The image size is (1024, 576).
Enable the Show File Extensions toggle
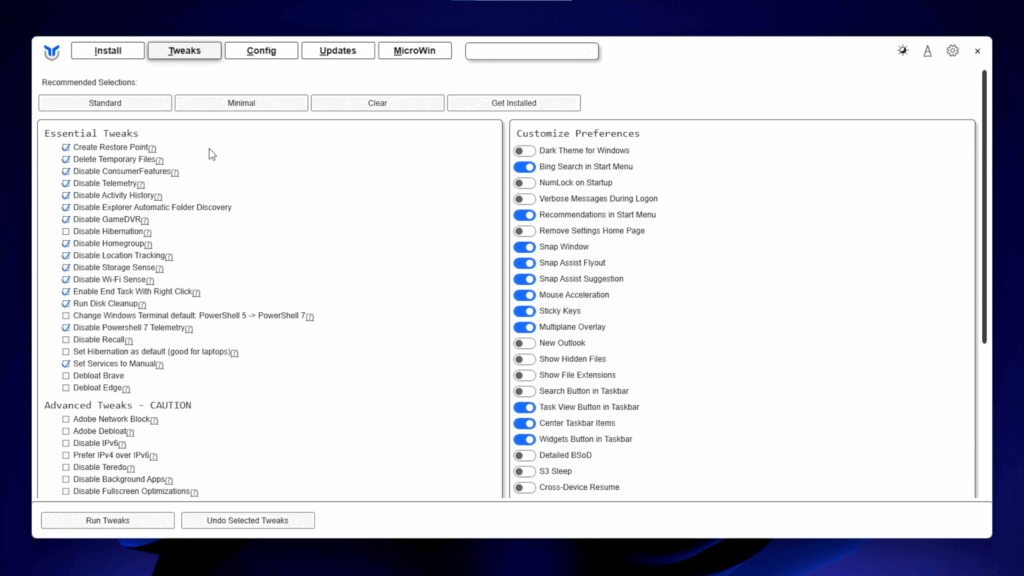click(524, 375)
